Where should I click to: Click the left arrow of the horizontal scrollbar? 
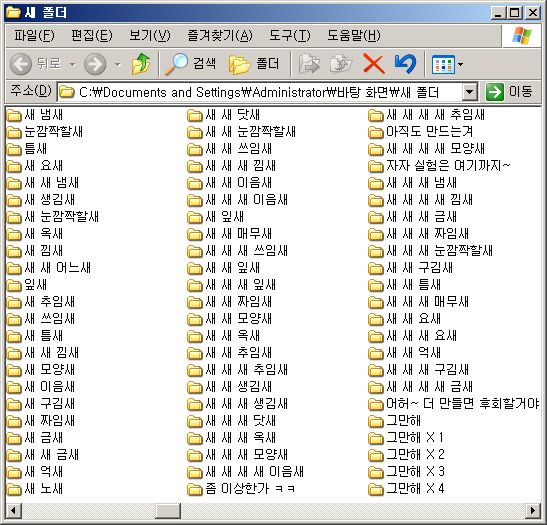click(14, 511)
